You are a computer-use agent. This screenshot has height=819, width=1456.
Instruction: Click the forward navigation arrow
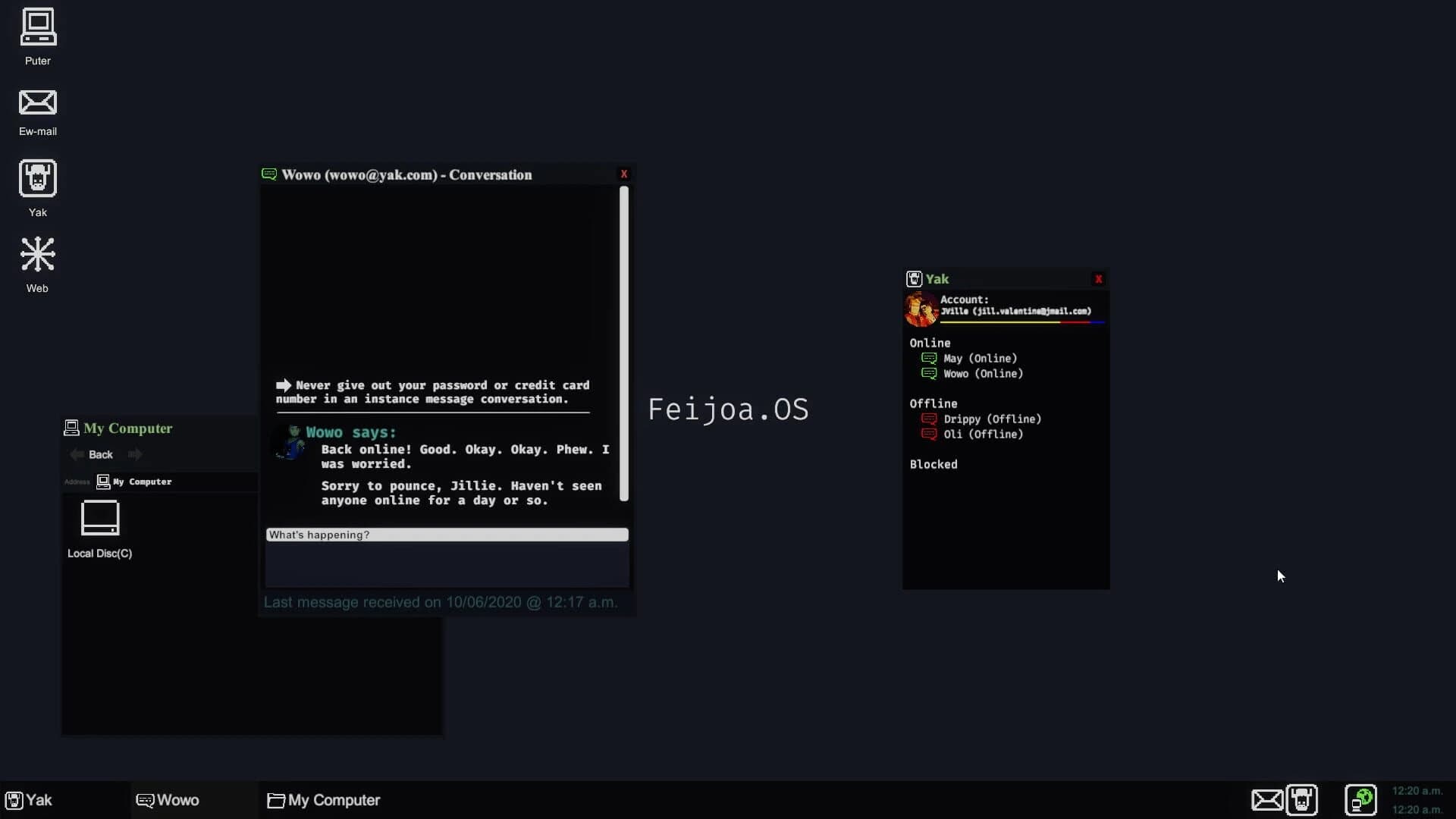coord(134,454)
